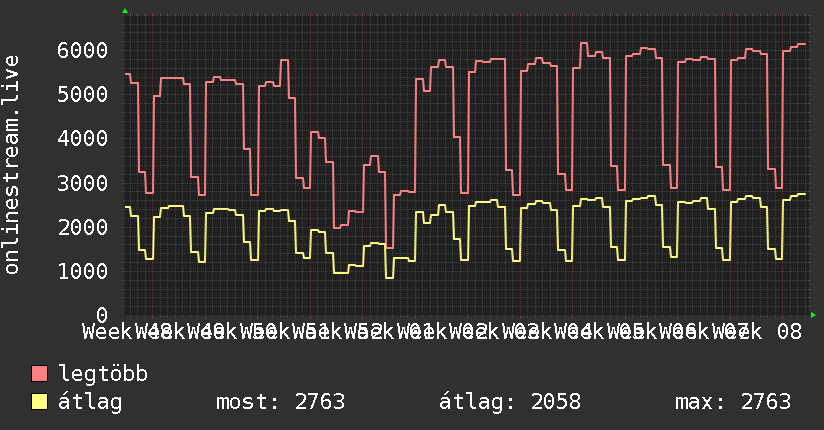Click the 5000 y-axis label
Screen dimensions: 824x430
[83, 95]
